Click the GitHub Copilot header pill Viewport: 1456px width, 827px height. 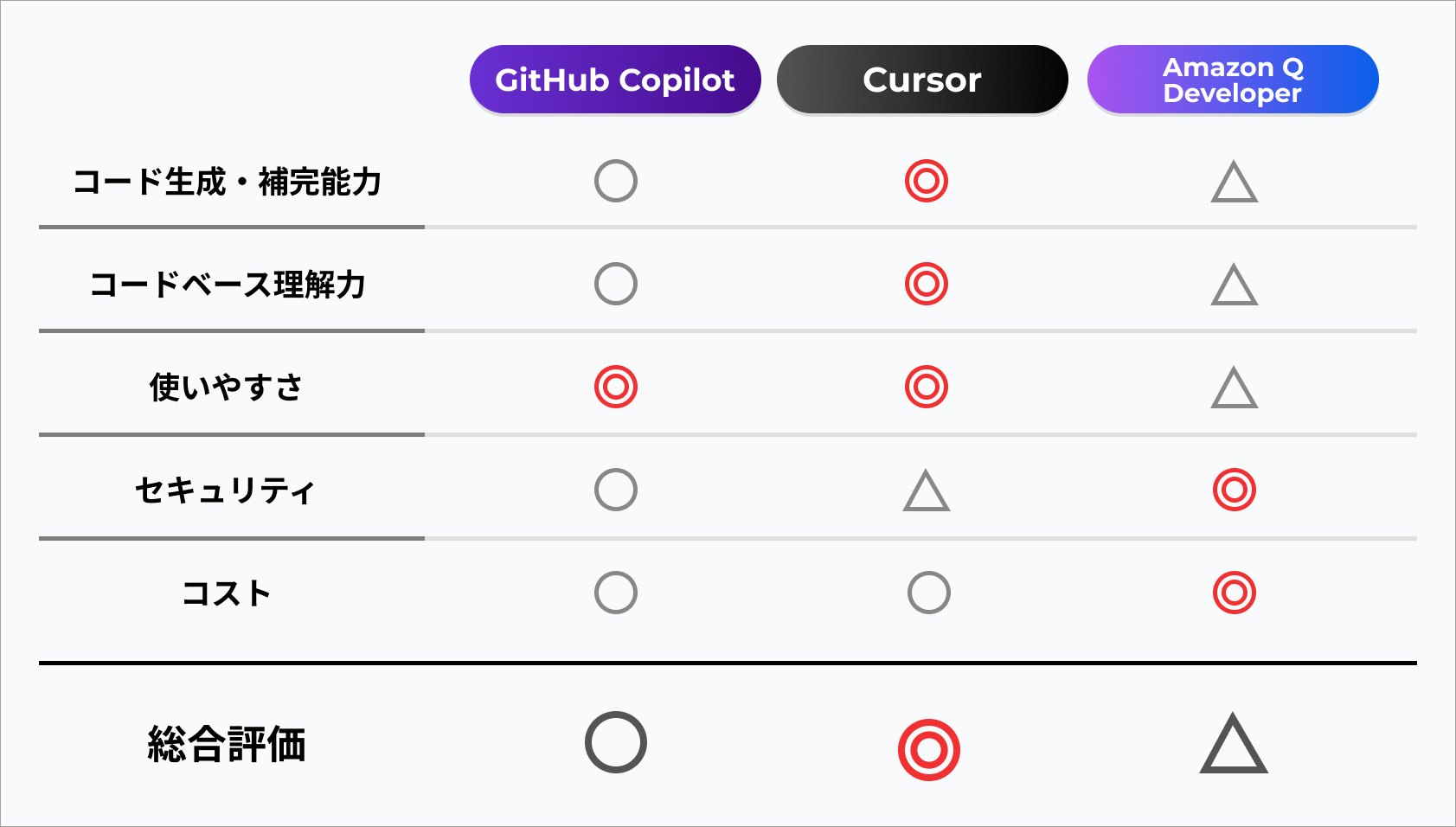click(615, 80)
